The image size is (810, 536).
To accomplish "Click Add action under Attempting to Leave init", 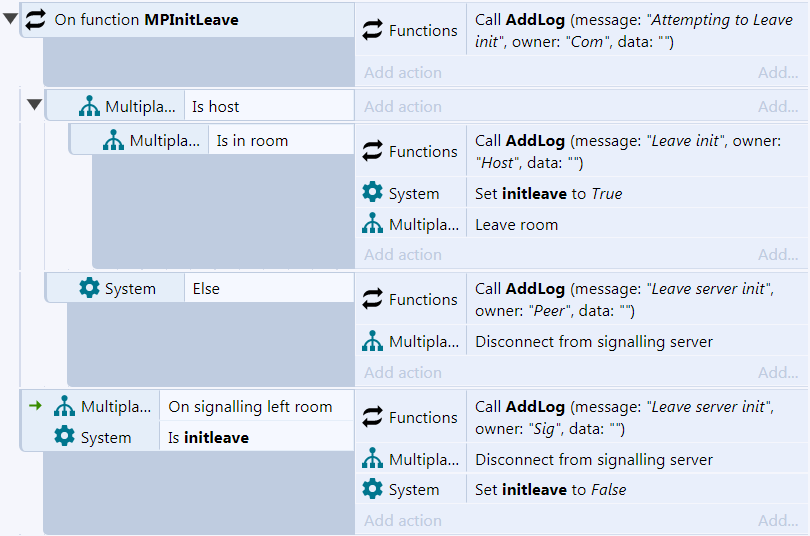I will pyautogui.click(x=403, y=73).
